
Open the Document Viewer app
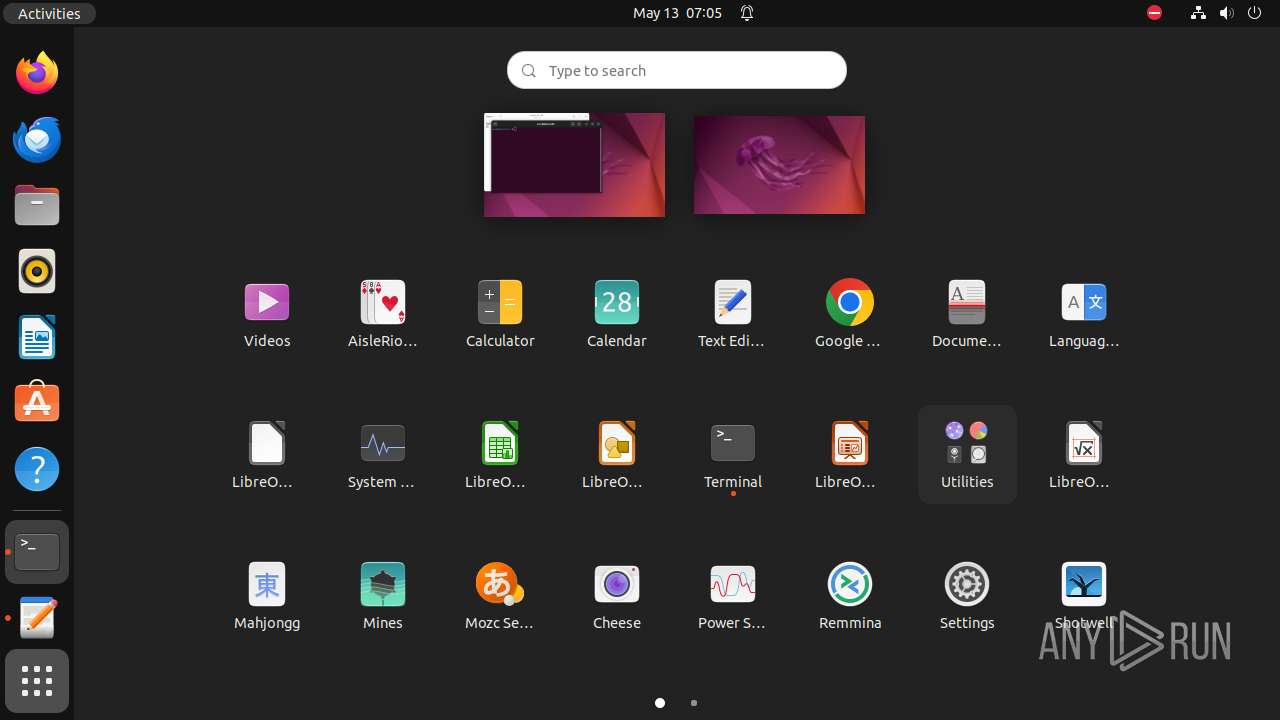pos(967,314)
